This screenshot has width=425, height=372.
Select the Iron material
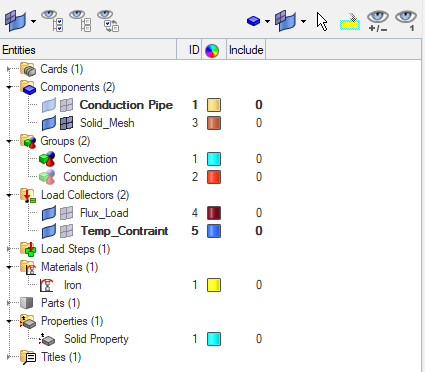coord(73,285)
